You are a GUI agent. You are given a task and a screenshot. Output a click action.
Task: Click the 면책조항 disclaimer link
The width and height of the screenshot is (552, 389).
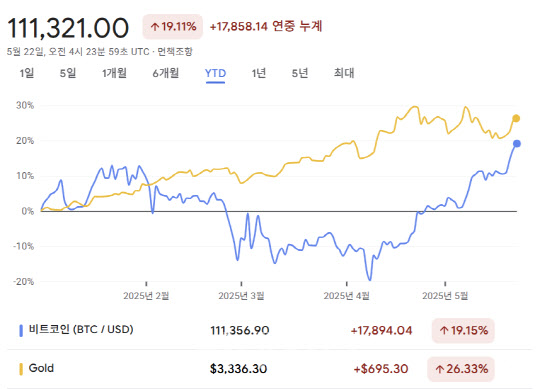coord(175,52)
